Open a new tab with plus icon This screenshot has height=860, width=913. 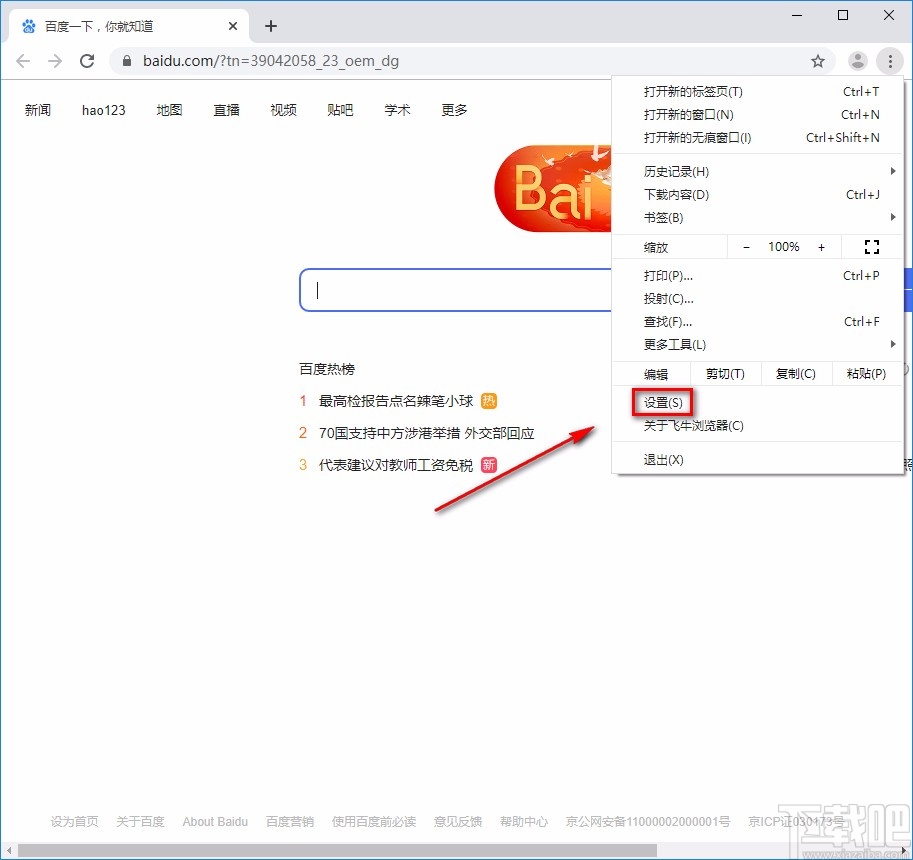(x=270, y=26)
